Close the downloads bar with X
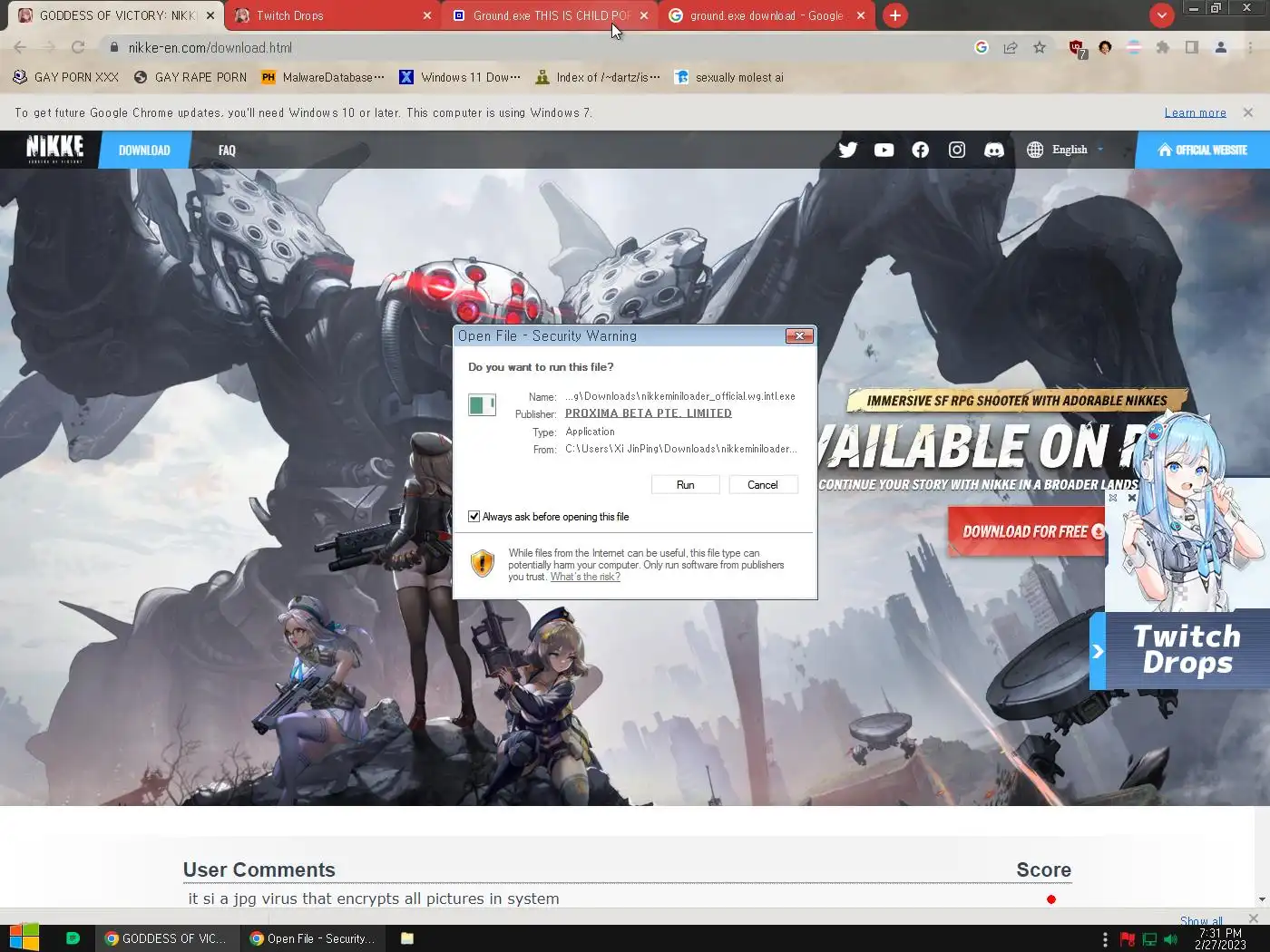The height and width of the screenshot is (952, 1270). coord(1254,918)
